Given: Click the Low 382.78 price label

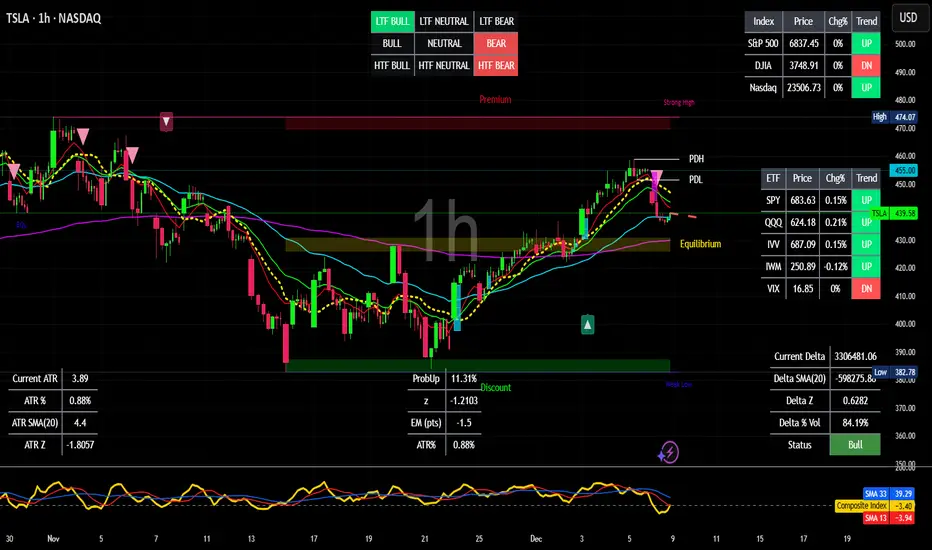Looking at the screenshot, I should (x=895, y=372).
